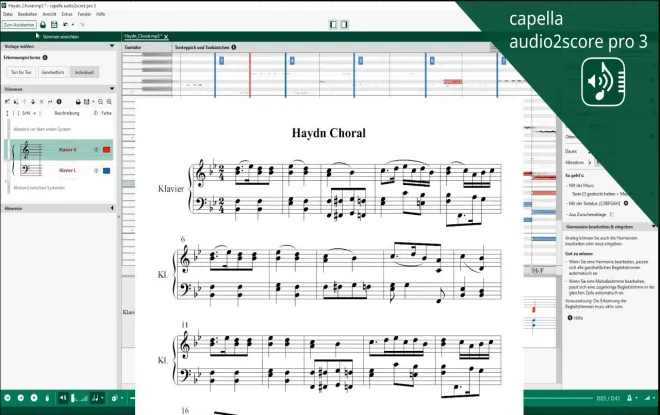The image size is (660, 415).
Task: Click the Hilfe link in right panel
Action: tap(578, 318)
